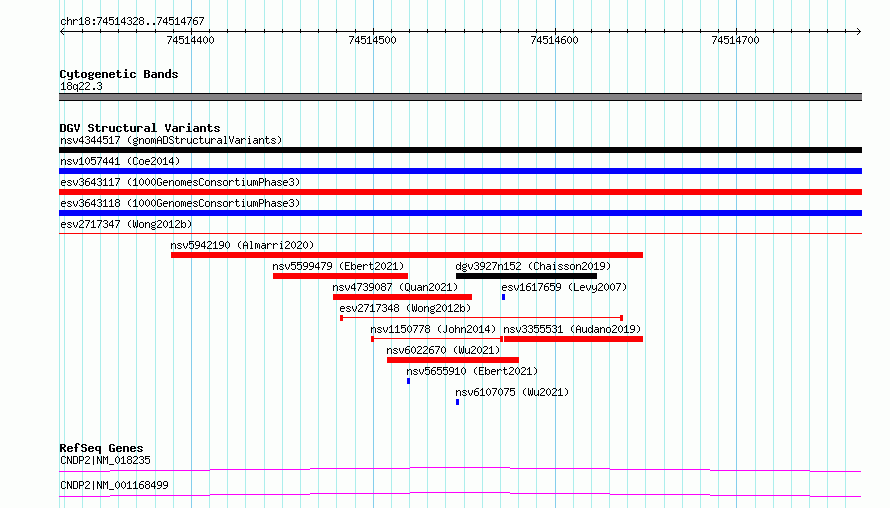Select variant label esv3643118 (1000GenomesConsortiumPhase3)
The image size is (890, 508).
tap(180, 203)
